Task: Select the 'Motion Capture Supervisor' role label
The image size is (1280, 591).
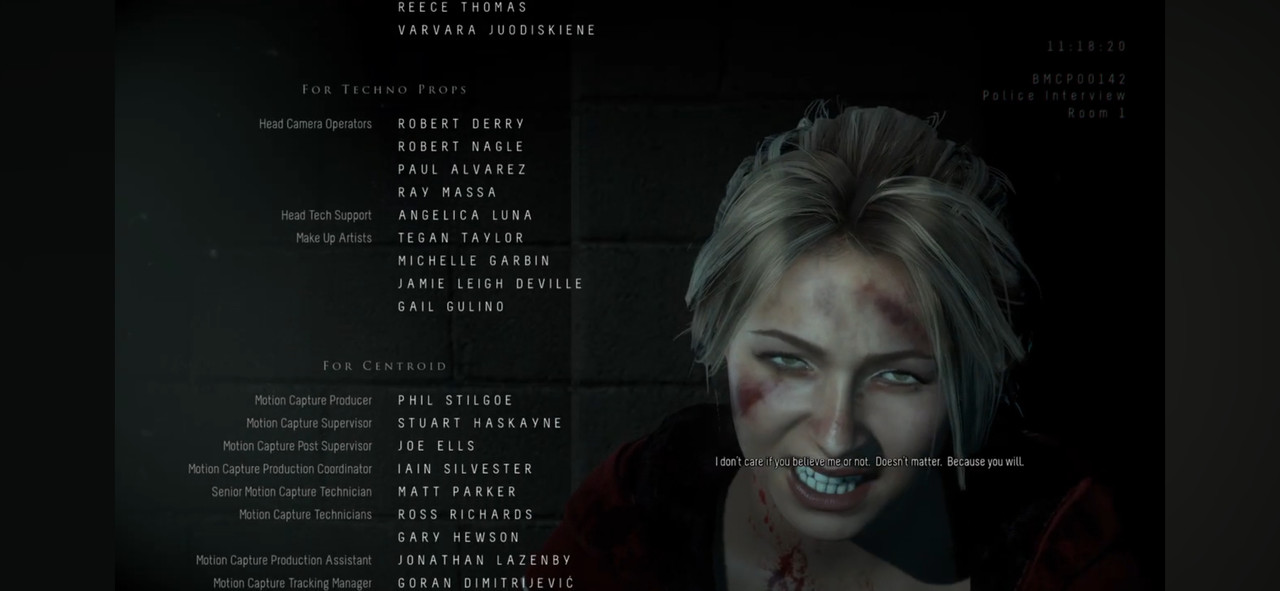Action: click(309, 424)
